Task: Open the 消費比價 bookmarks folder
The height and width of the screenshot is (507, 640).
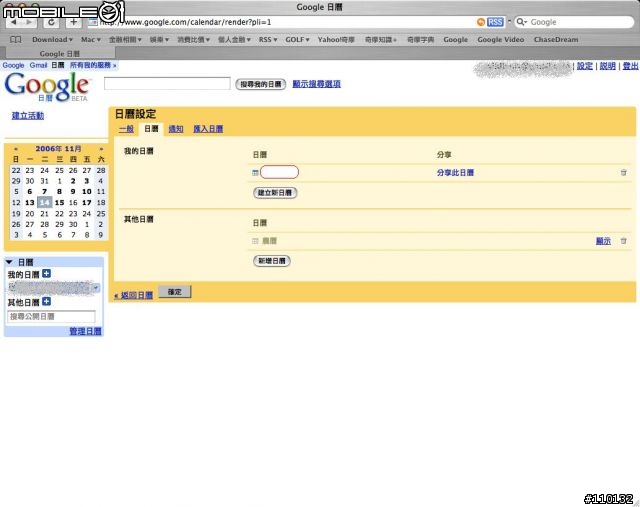Action: tap(193, 40)
